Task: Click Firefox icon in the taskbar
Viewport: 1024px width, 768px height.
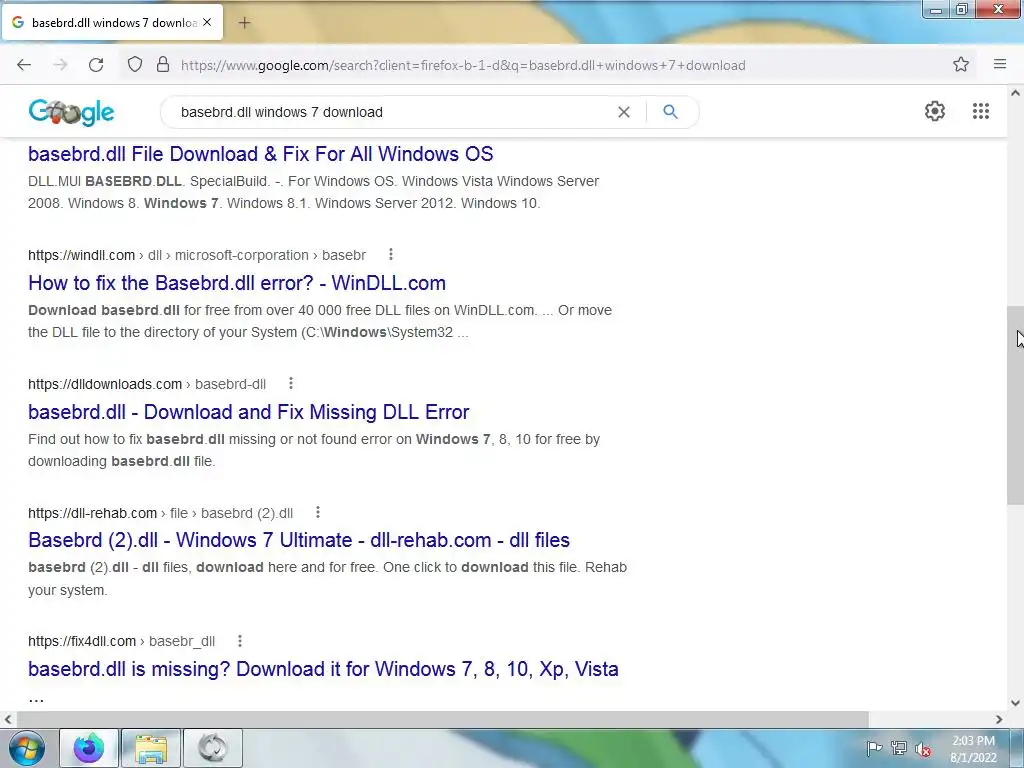Action: pyautogui.click(x=89, y=748)
